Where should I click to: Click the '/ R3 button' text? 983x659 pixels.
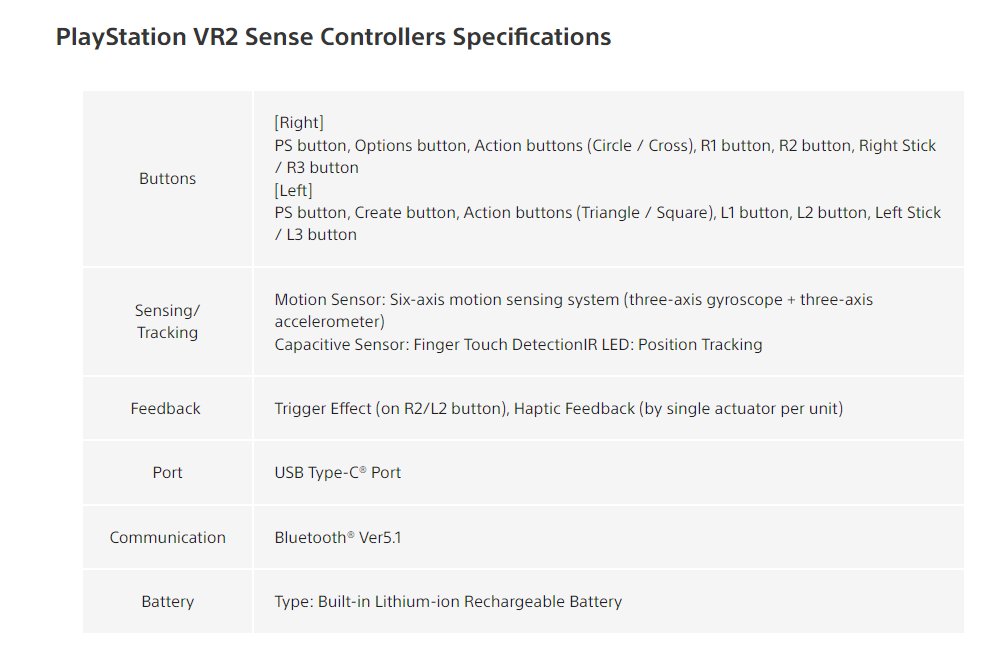tap(317, 167)
